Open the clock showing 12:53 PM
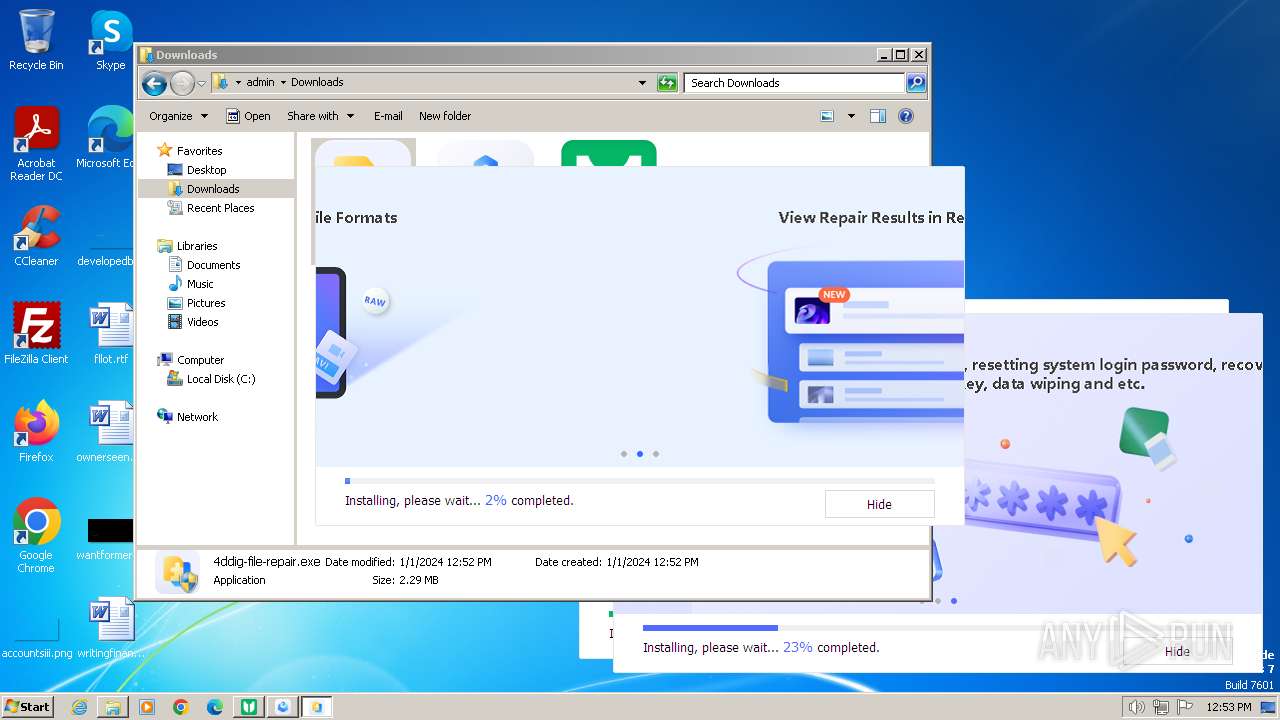 point(1228,707)
